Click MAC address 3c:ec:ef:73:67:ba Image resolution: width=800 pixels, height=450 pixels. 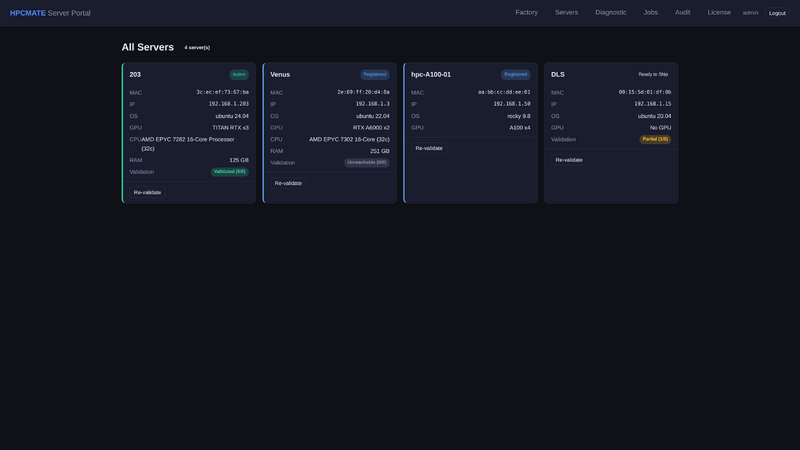[222, 92]
